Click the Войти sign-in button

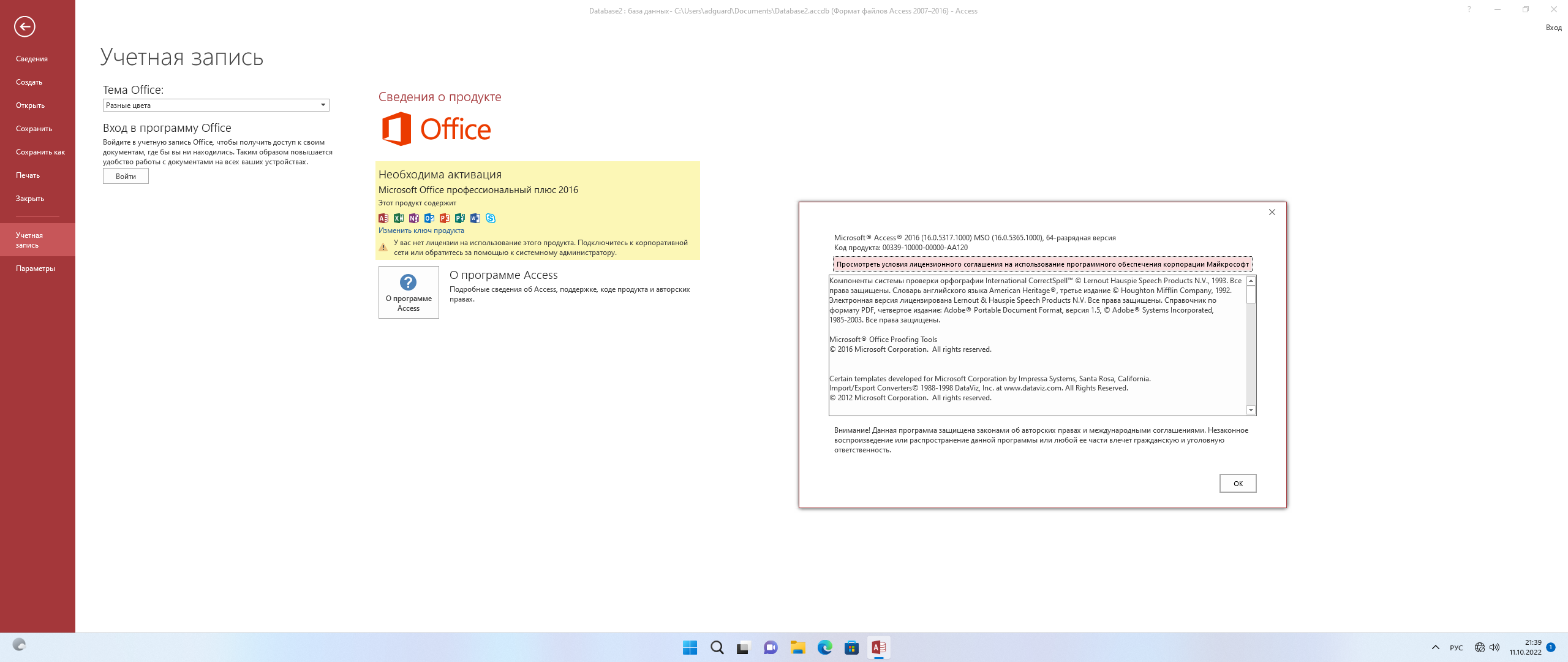click(126, 177)
